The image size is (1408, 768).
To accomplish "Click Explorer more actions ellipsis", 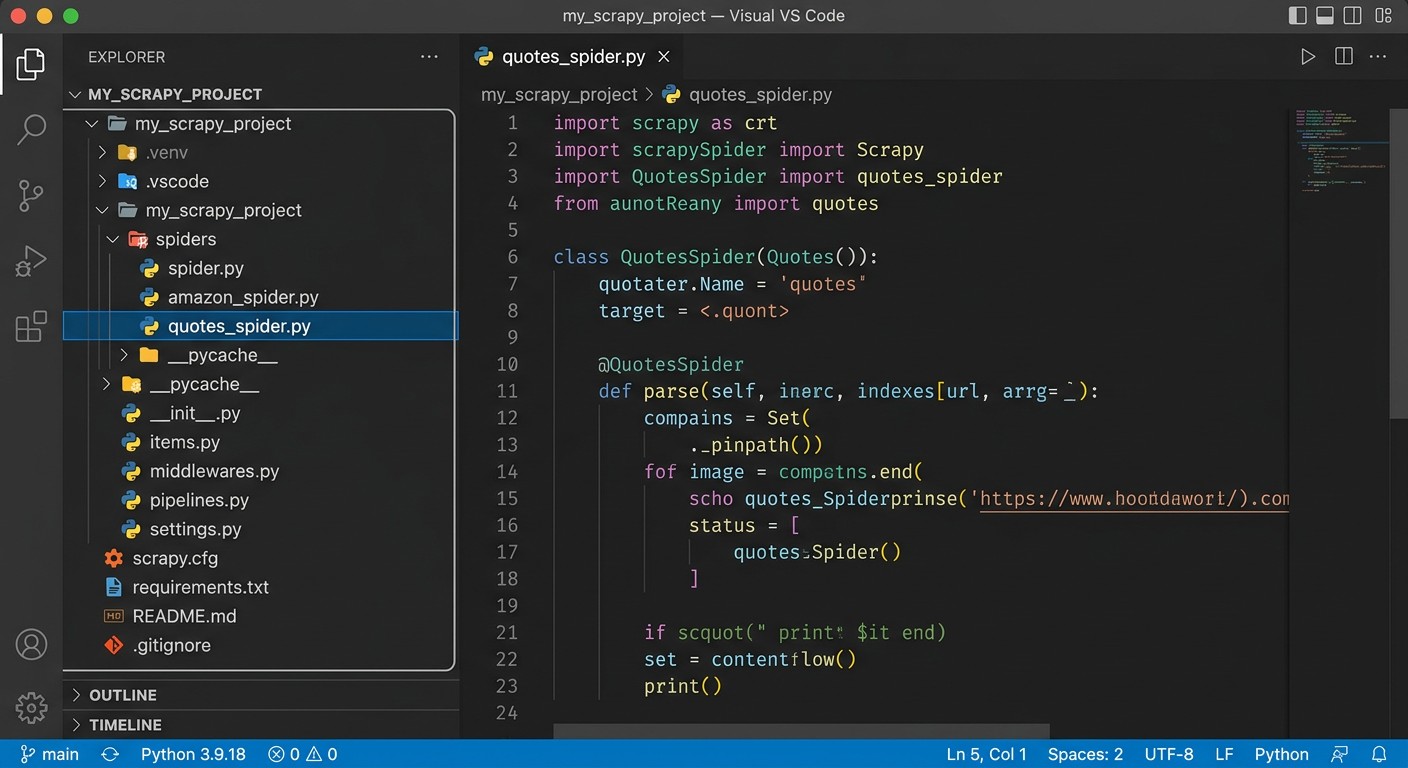I will (x=429, y=57).
